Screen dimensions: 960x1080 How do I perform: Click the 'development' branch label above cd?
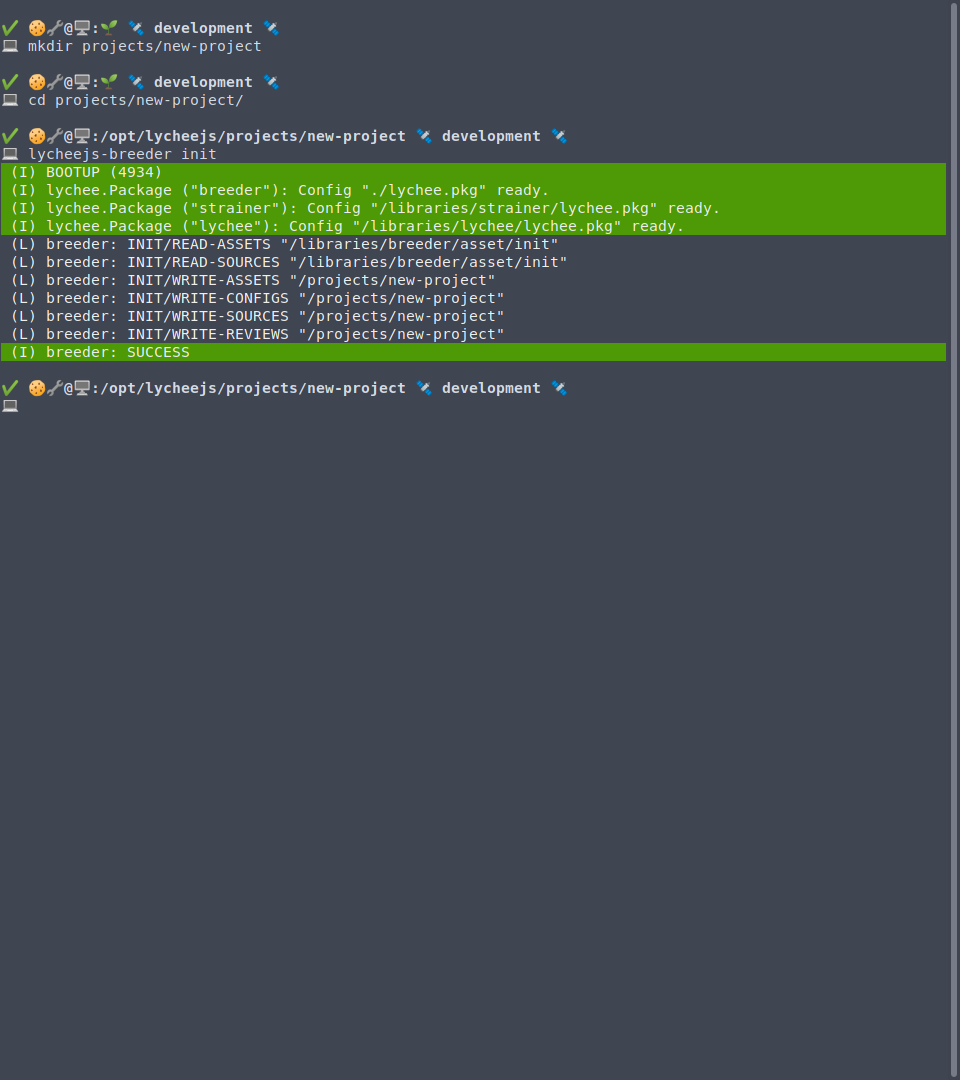(203, 81)
